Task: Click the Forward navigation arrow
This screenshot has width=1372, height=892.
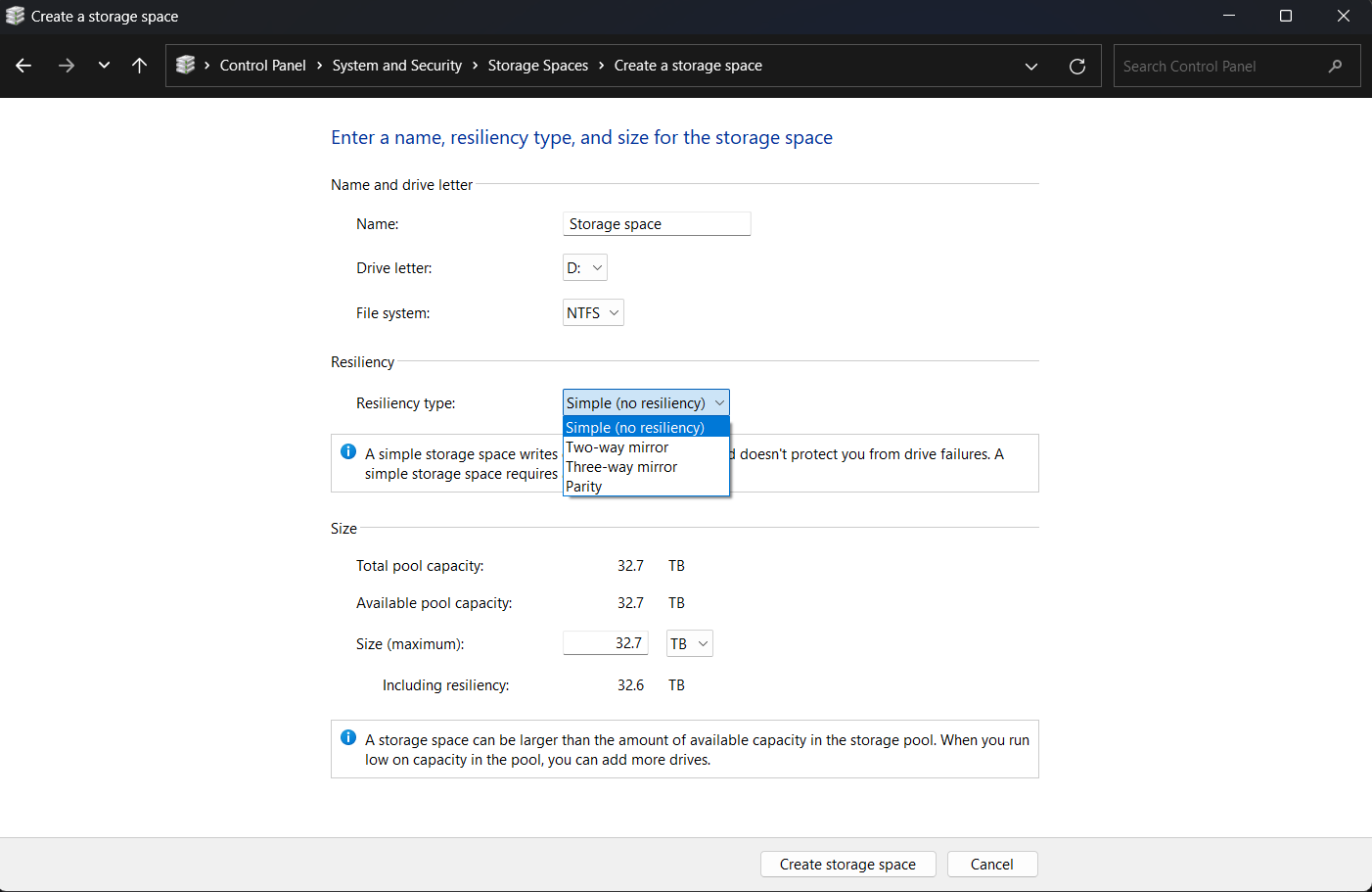Action: click(x=67, y=66)
